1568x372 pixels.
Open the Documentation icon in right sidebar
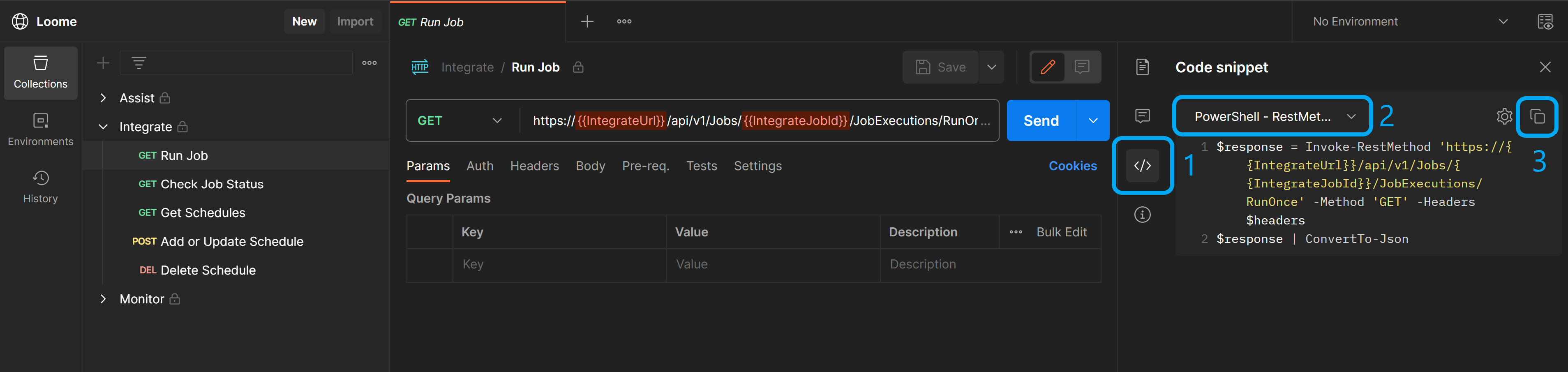tap(1143, 67)
